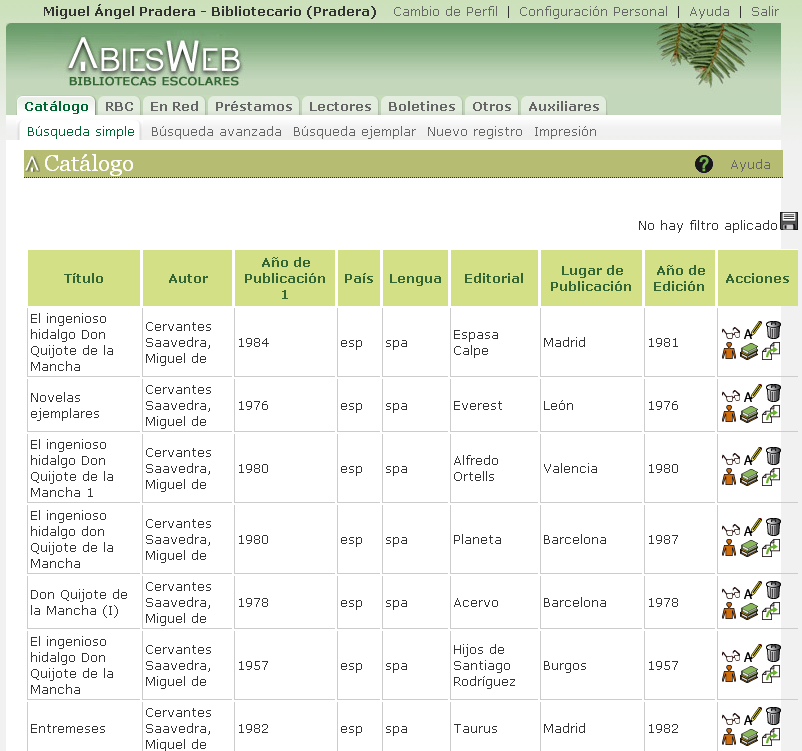Image resolution: width=802 pixels, height=751 pixels.
Task: Edit the Novelas ejemplares record
Action: (752, 393)
